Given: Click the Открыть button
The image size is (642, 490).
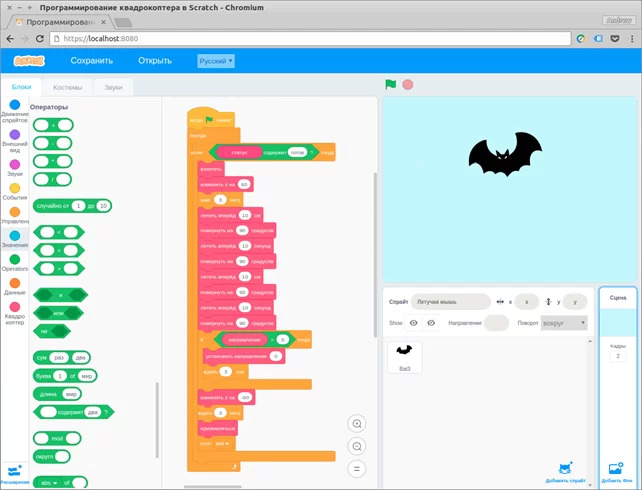Looking at the screenshot, I should (155, 61).
